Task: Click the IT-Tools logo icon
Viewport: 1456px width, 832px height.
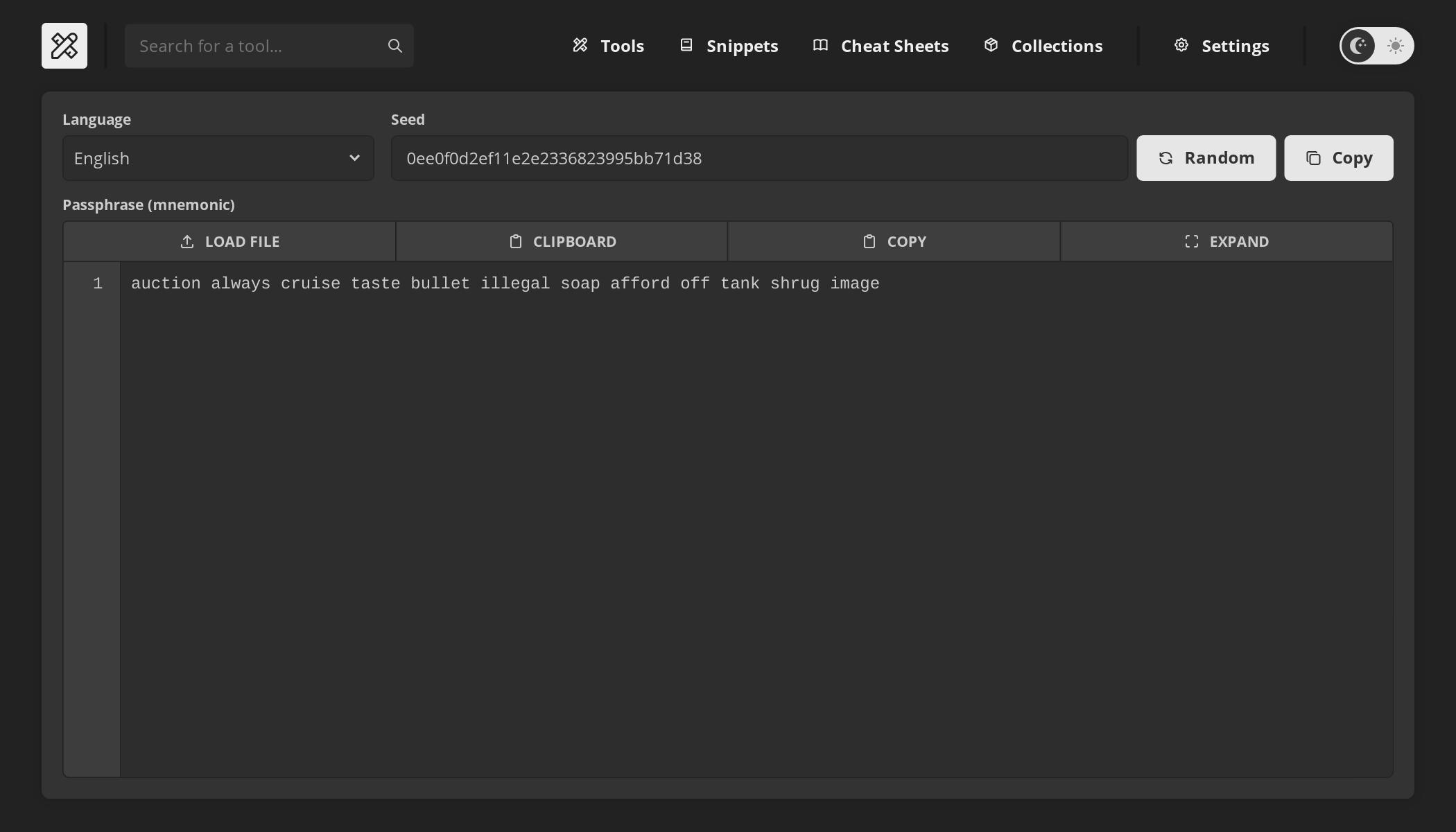Action: [64, 46]
